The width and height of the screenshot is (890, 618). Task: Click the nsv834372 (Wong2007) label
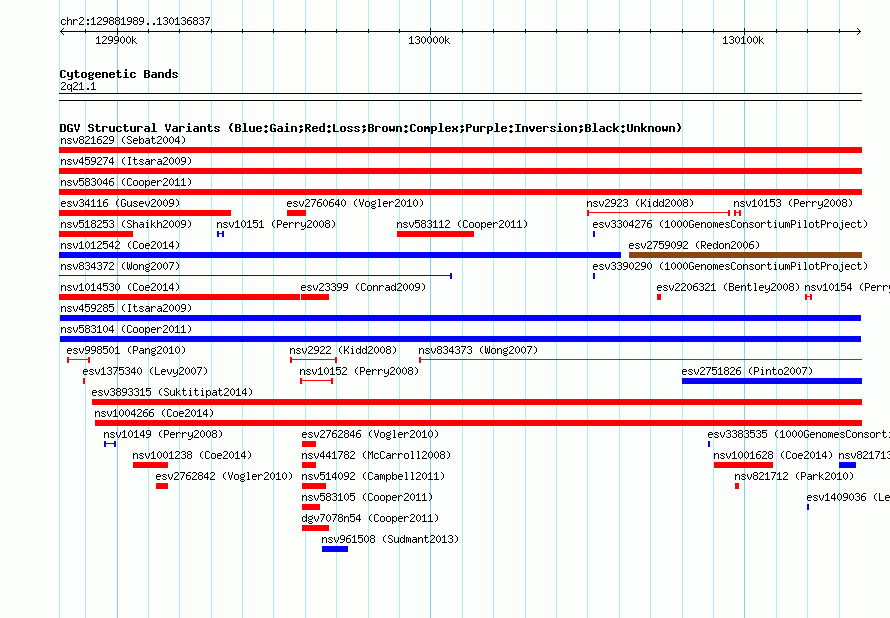click(x=120, y=266)
